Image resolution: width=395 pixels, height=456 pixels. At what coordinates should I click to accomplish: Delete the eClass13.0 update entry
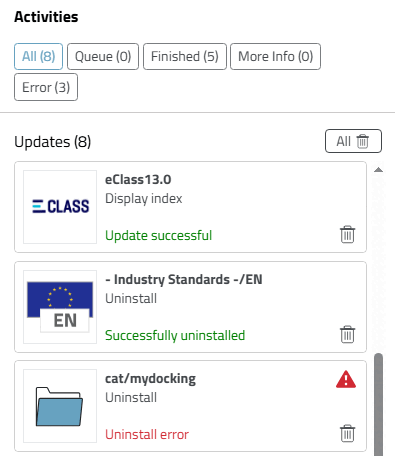tap(347, 235)
